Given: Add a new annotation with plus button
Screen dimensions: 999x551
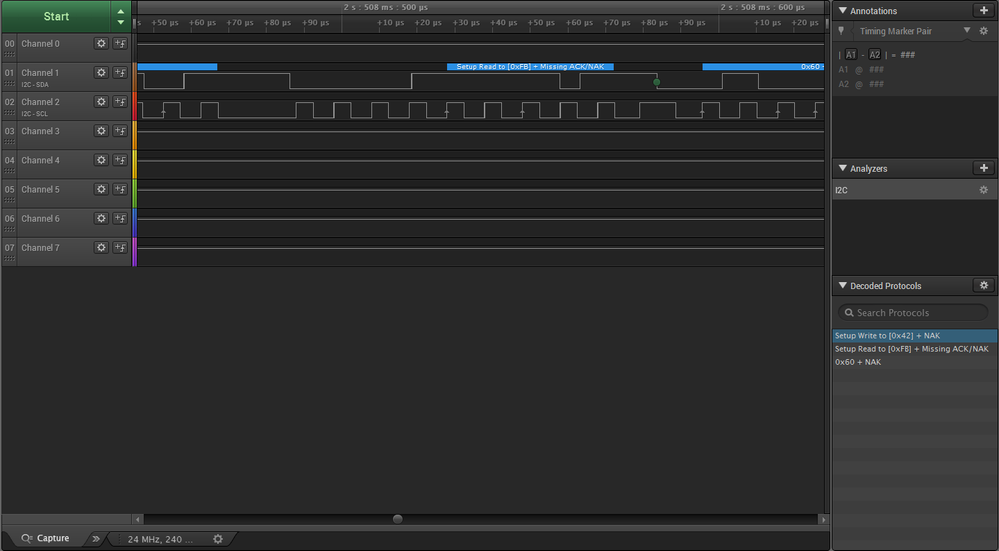Looking at the screenshot, I should point(984,10).
